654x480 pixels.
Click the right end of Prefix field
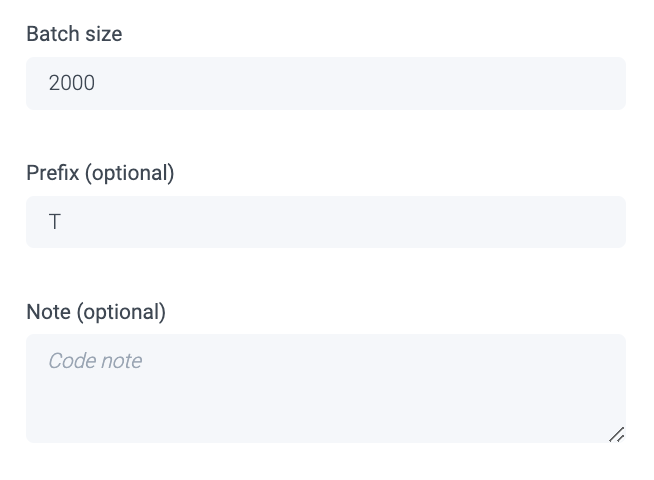(x=600, y=222)
